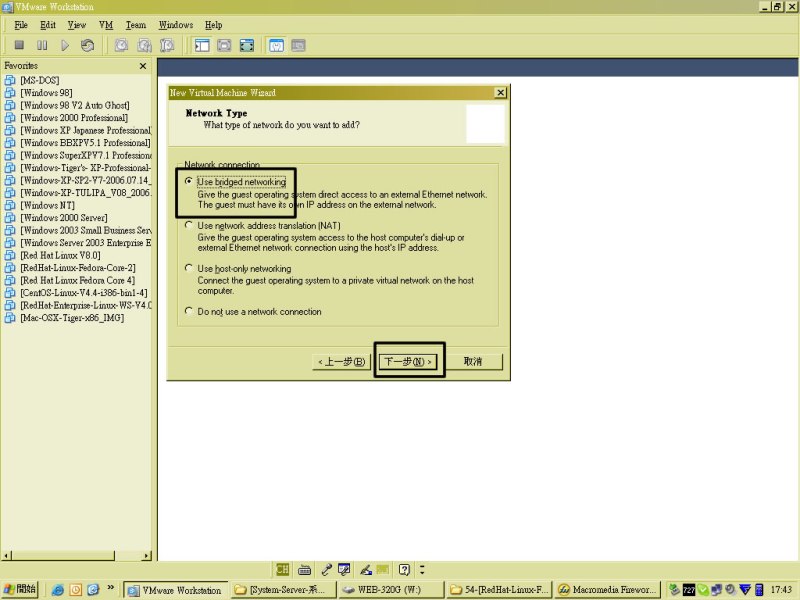
Task: Select [RedHat-Linux-Fedora-Core-2] favorite
Action: pos(78,268)
